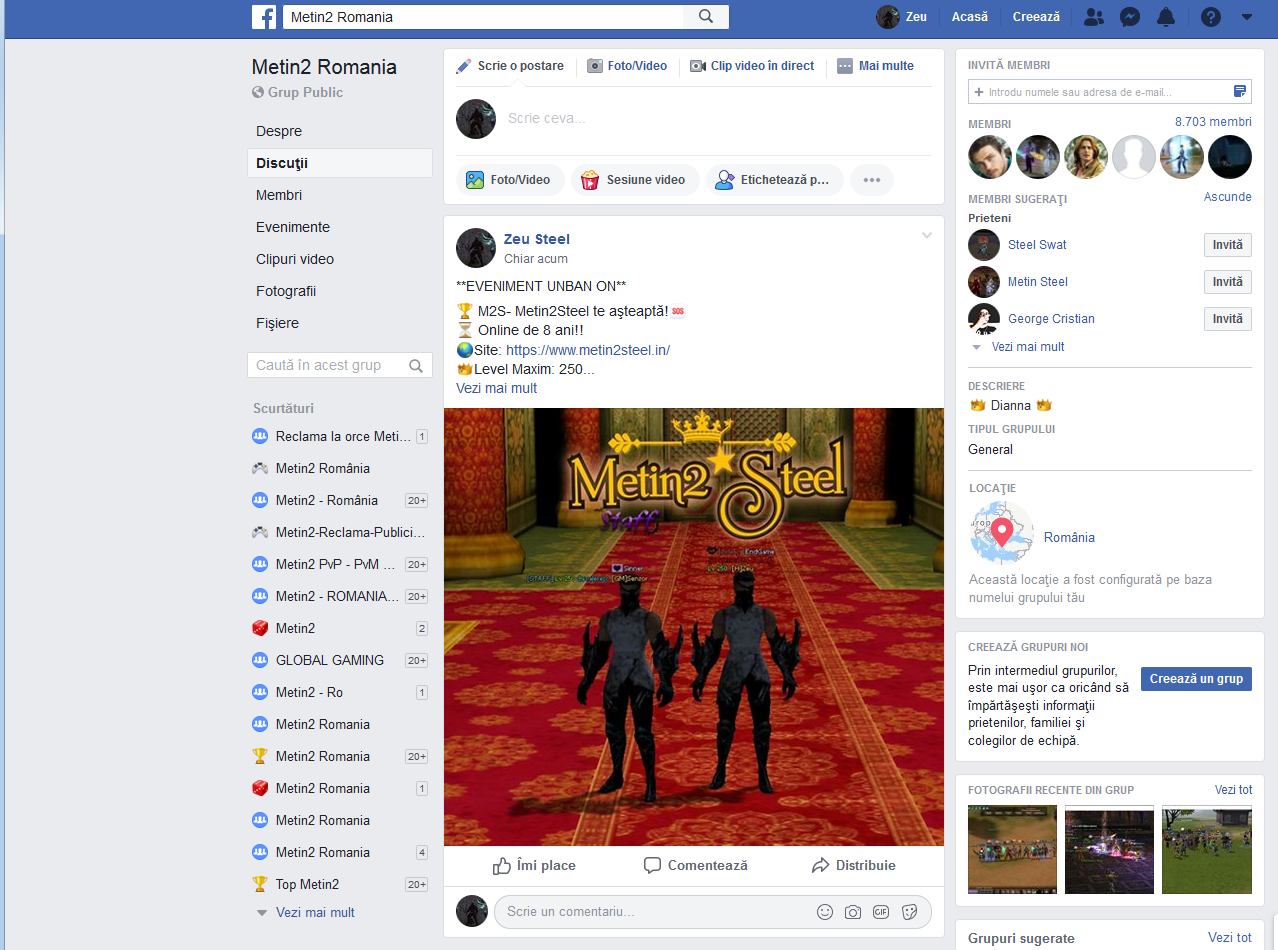Open Zeu Steel author name link

point(537,239)
